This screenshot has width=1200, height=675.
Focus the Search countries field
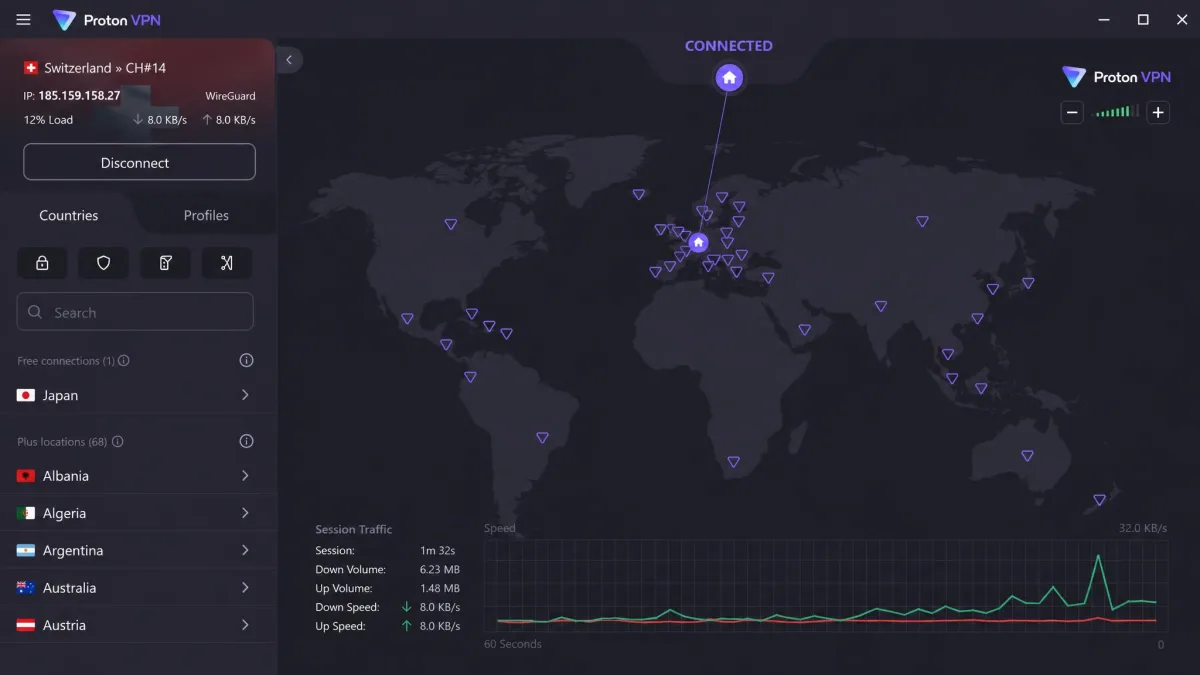pyautogui.click(x=135, y=312)
